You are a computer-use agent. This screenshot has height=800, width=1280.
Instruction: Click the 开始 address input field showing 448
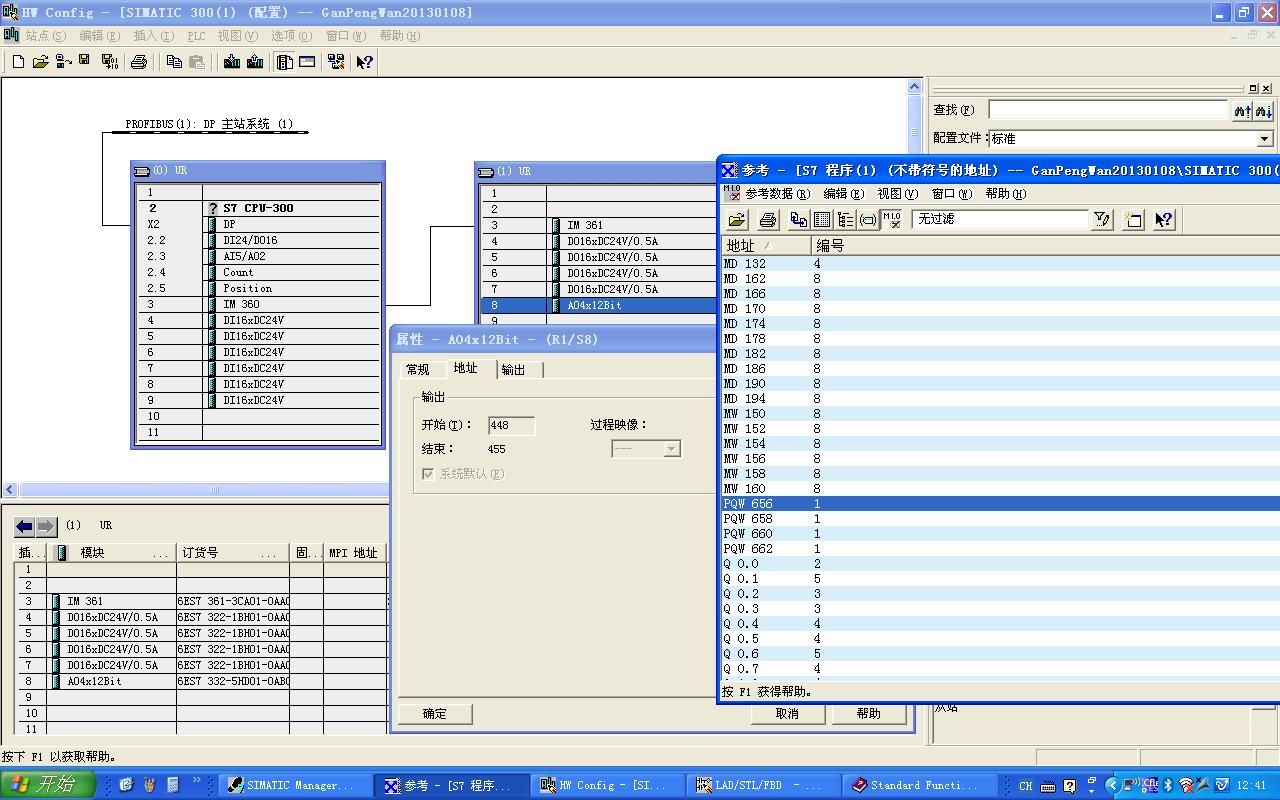(511, 425)
